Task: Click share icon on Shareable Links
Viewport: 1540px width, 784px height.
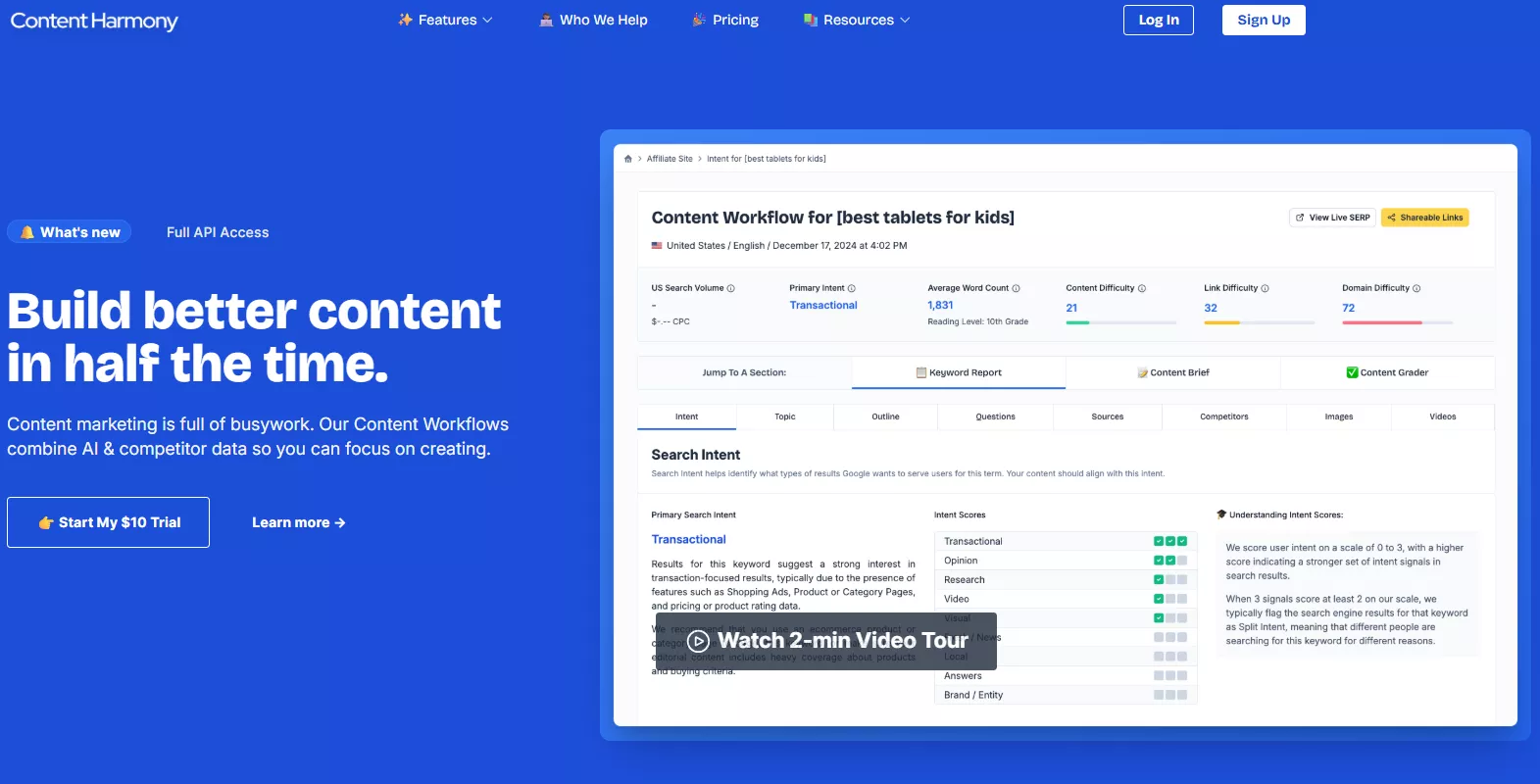Action: [1392, 218]
